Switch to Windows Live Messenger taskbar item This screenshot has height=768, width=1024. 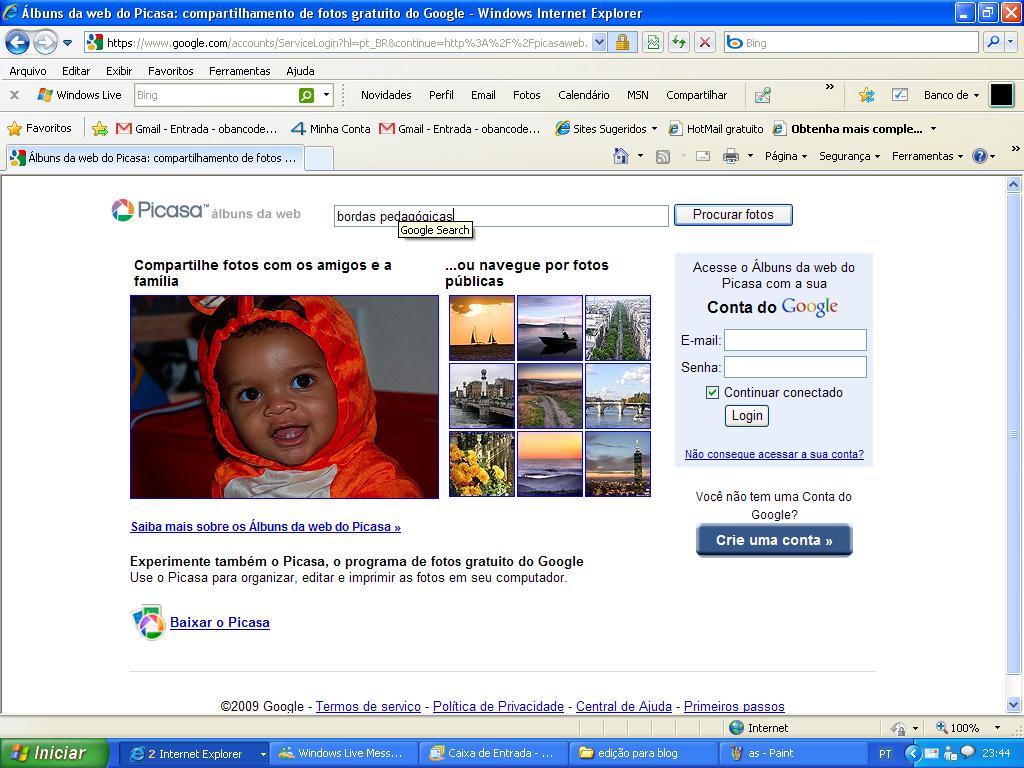click(342, 753)
